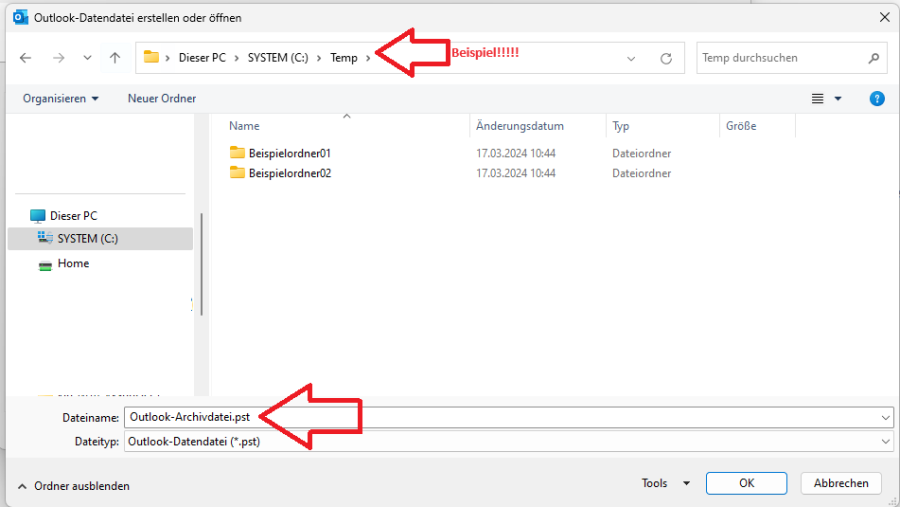Click the forward navigation arrow
Image resolution: width=900 pixels, height=507 pixels.
59,58
